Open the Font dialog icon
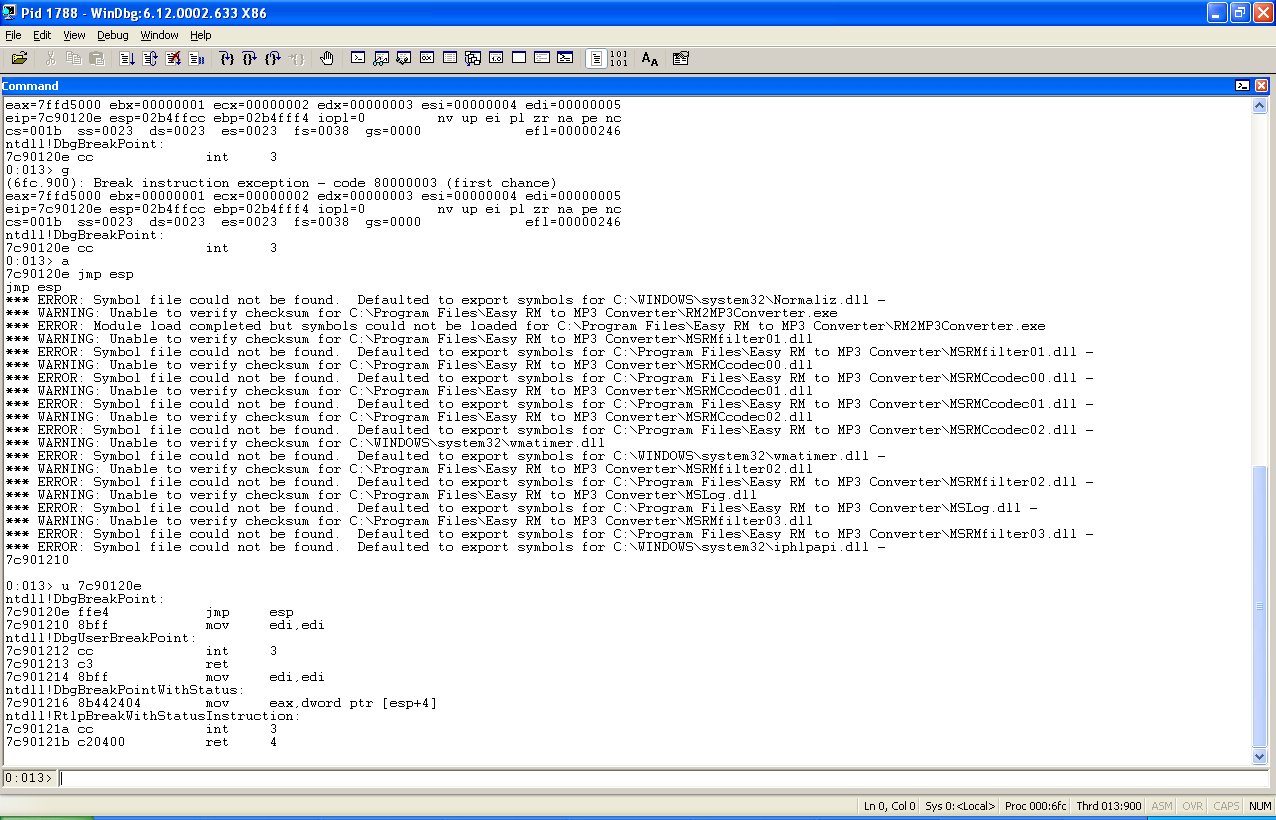 point(650,59)
